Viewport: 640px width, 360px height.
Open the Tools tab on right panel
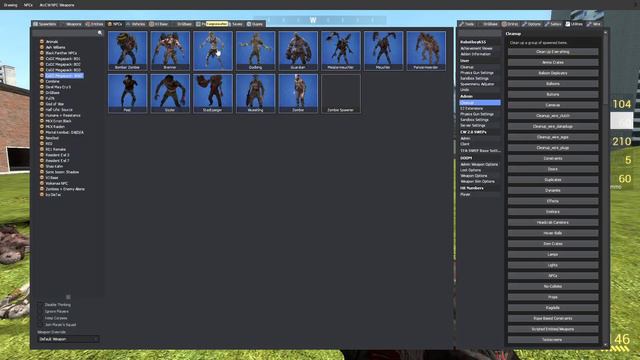click(467, 24)
